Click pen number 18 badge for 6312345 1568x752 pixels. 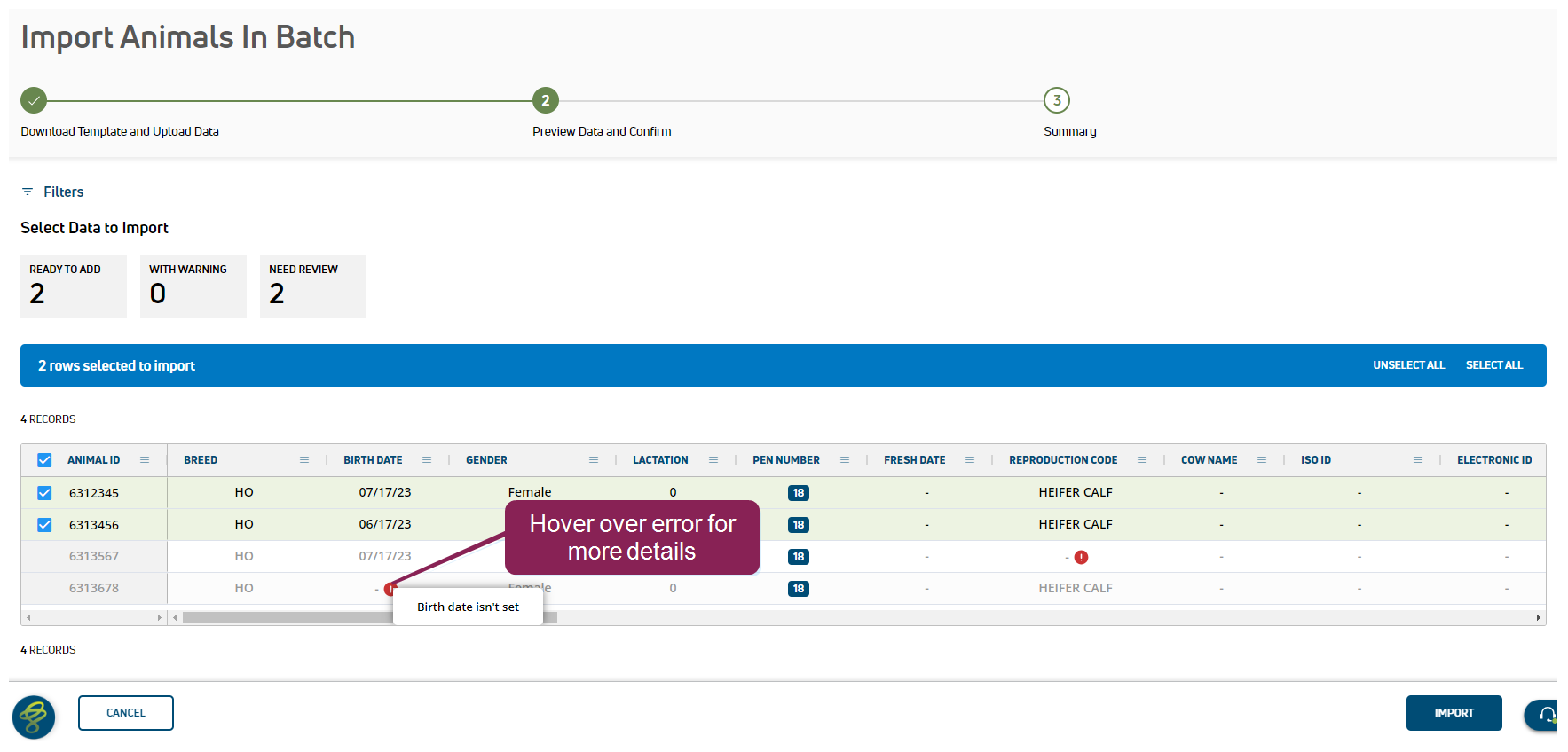pyautogui.click(x=798, y=493)
